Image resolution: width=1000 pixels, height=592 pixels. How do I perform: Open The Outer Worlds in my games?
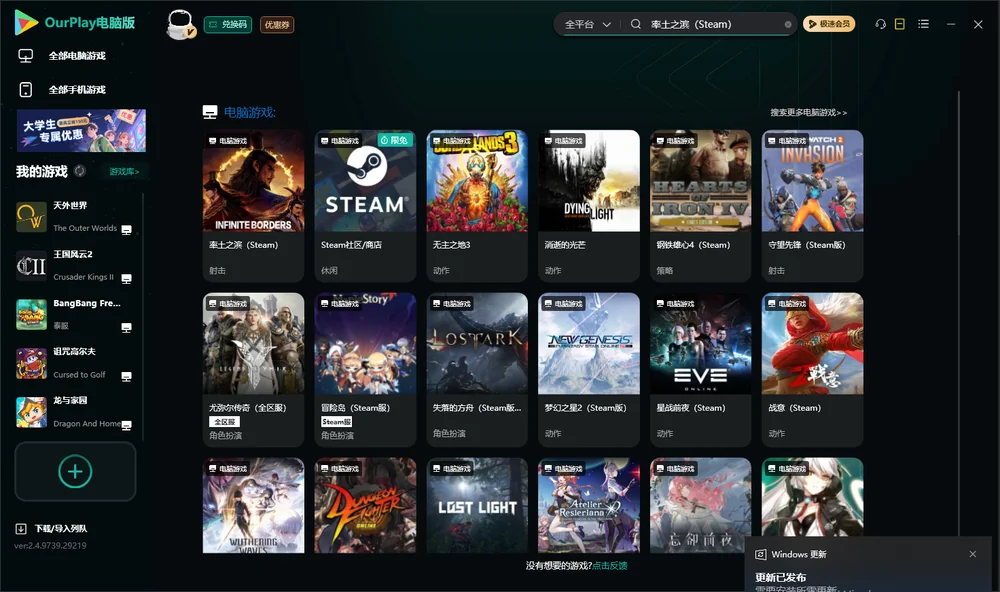coord(73,217)
